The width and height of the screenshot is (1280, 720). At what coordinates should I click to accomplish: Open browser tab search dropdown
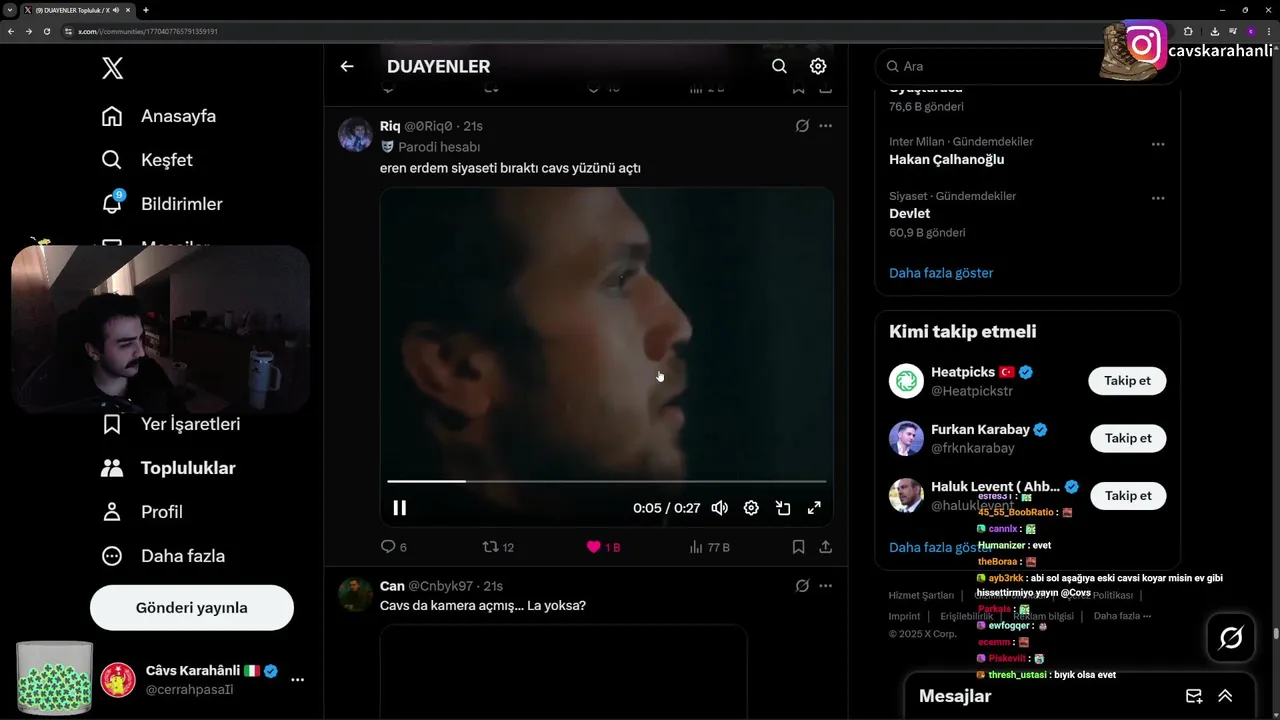9,10
